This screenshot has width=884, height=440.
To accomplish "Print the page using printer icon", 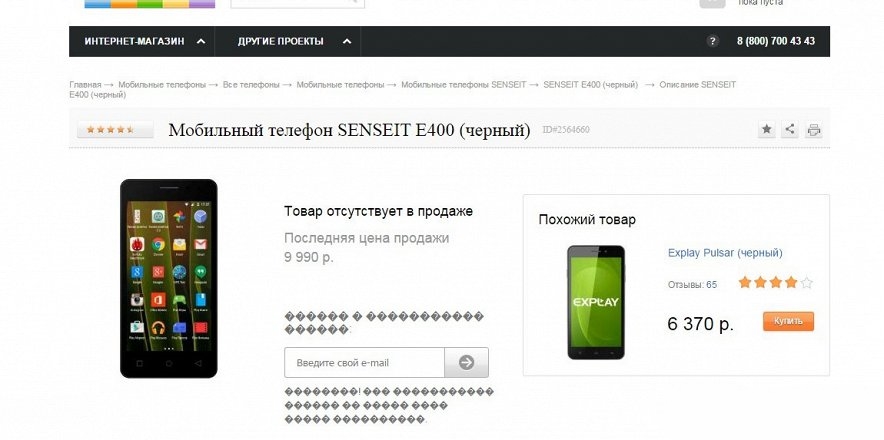I will [x=814, y=130].
